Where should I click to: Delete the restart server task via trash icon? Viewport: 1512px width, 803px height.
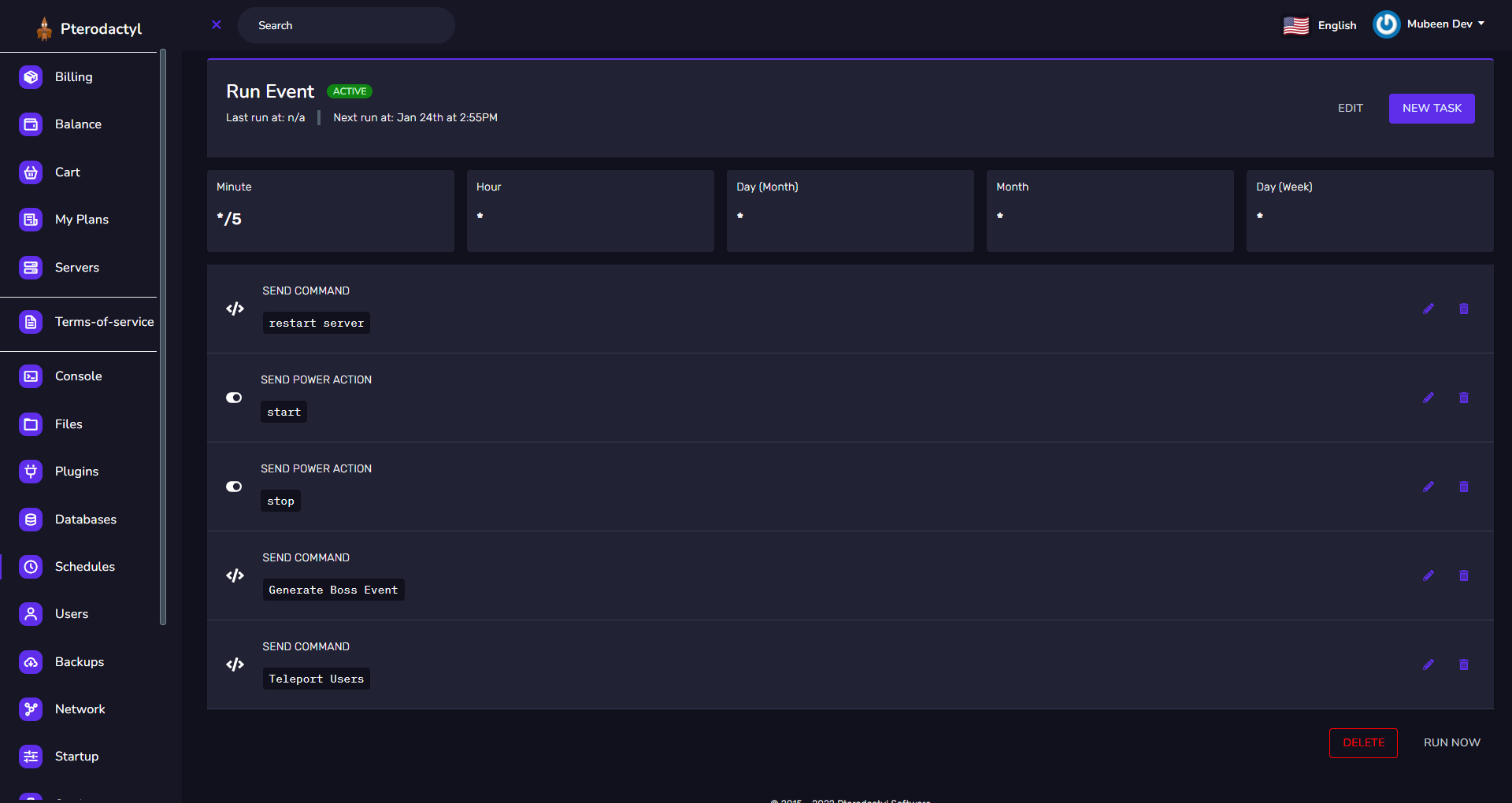(x=1463, y=309)
